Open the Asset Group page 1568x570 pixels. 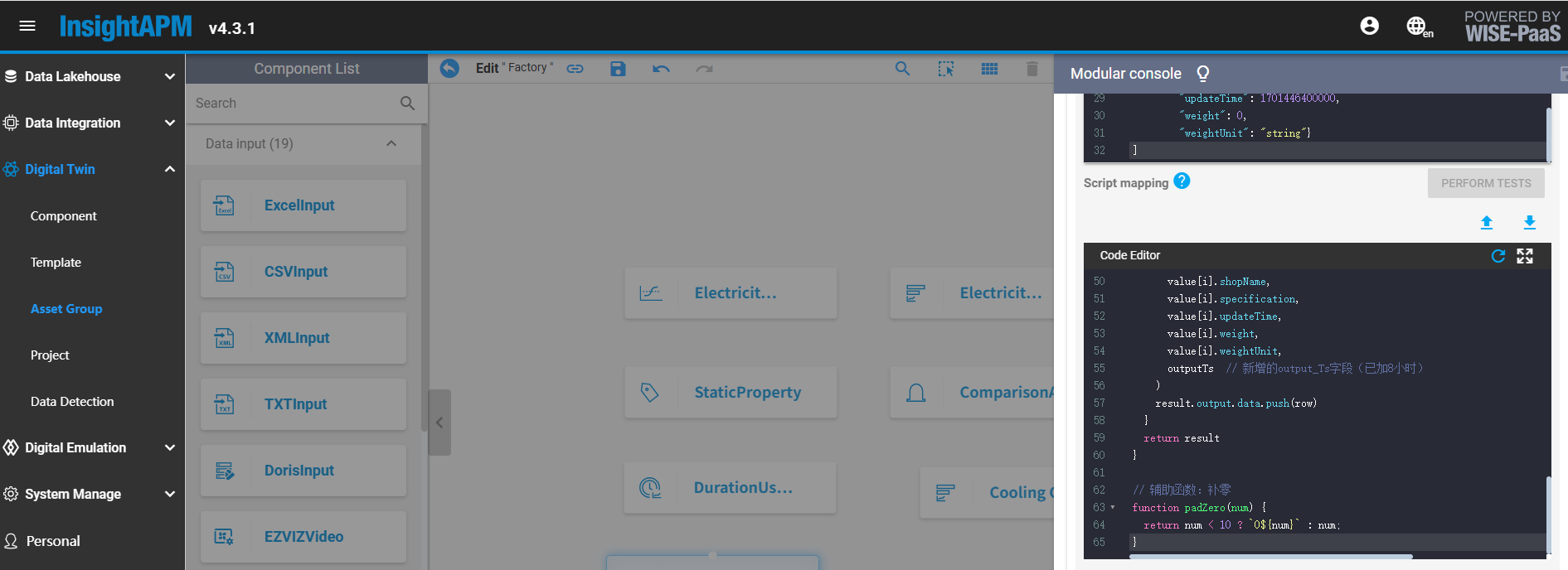coord(66,308)
